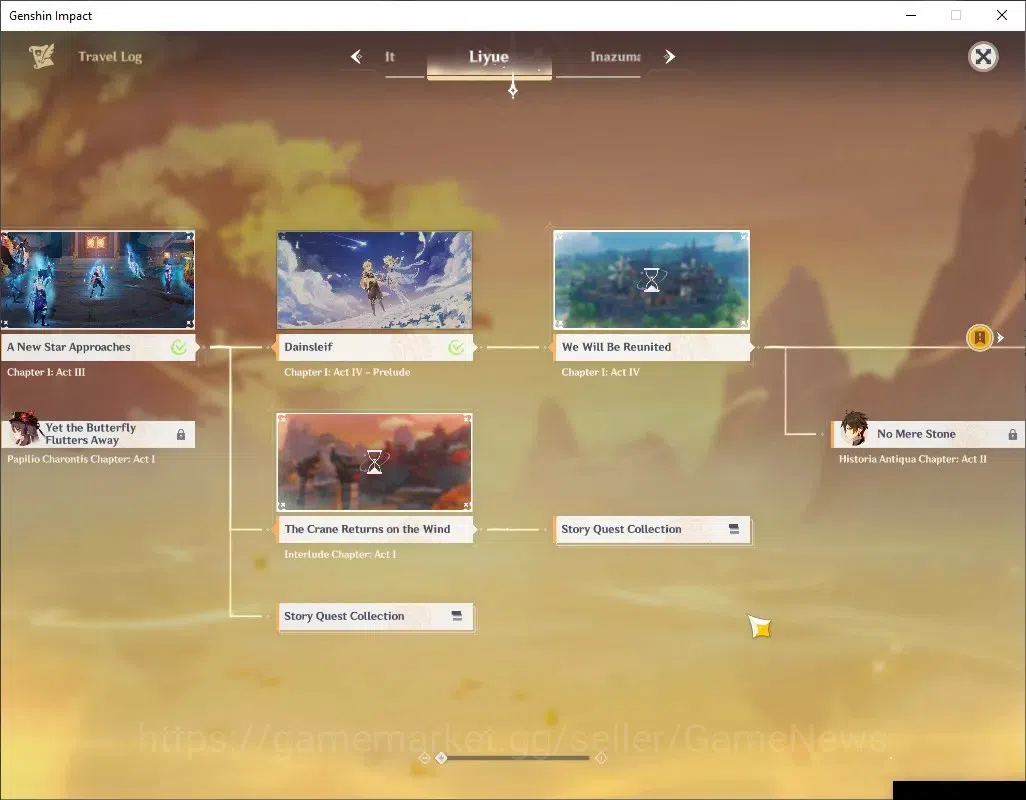Select A New Star Approaches quest label

click(98, 347)
